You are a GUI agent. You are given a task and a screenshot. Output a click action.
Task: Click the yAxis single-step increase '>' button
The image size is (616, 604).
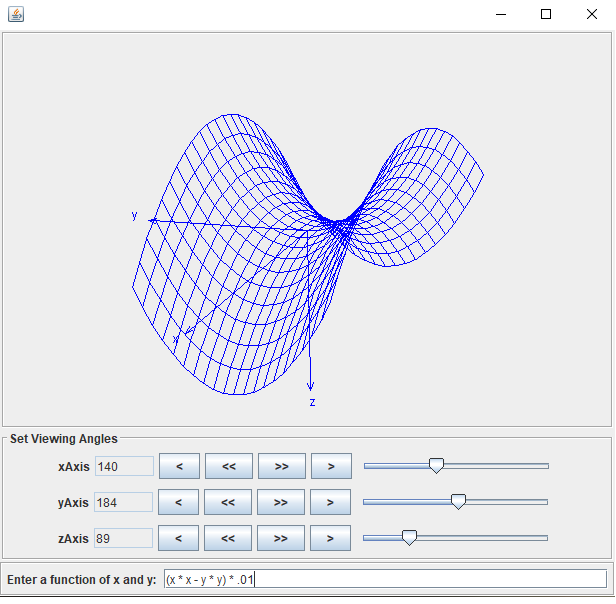click(x=330, y=502)
